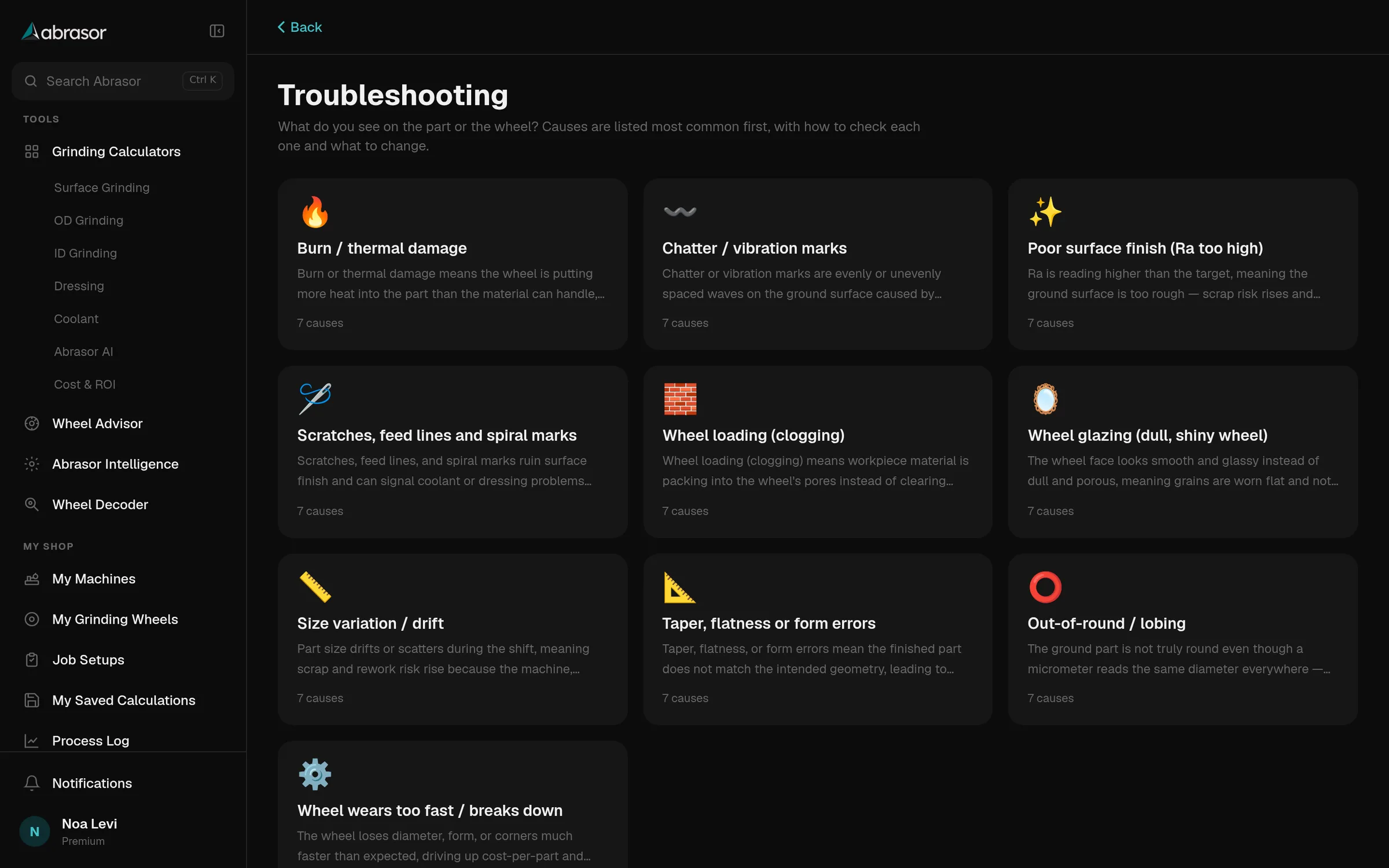Click the My Saved Calculations icon
The image size is (1389, 868).
coord(32,700)
